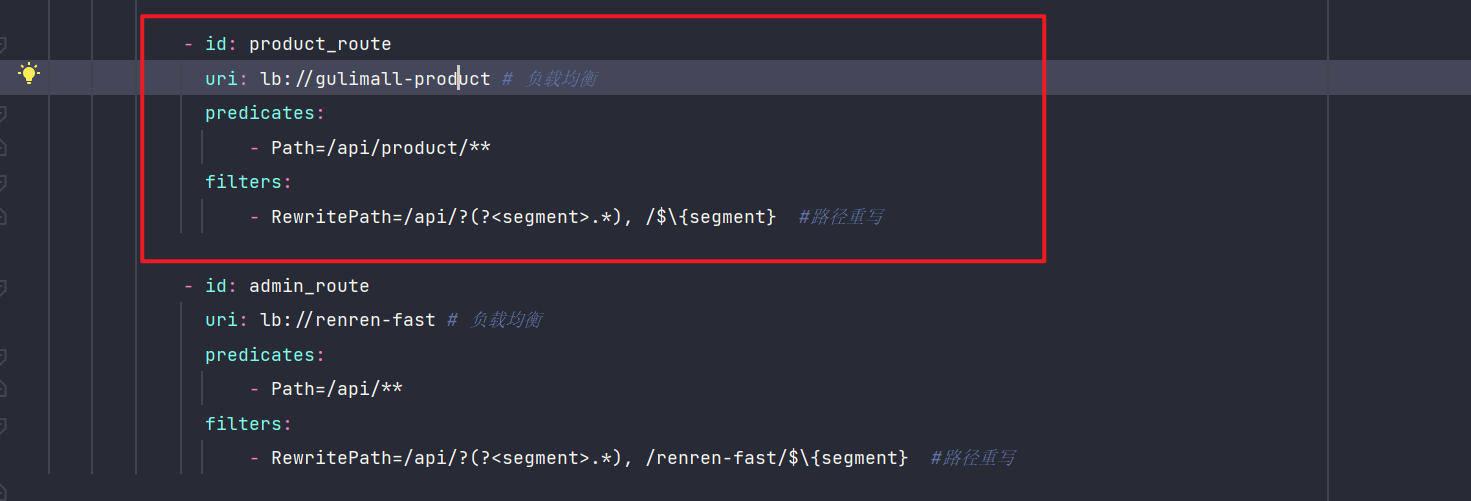This screenshot has height=501, width=1471.
Task: Toggle fold marker beside second filters line
Action: (2, 425)
